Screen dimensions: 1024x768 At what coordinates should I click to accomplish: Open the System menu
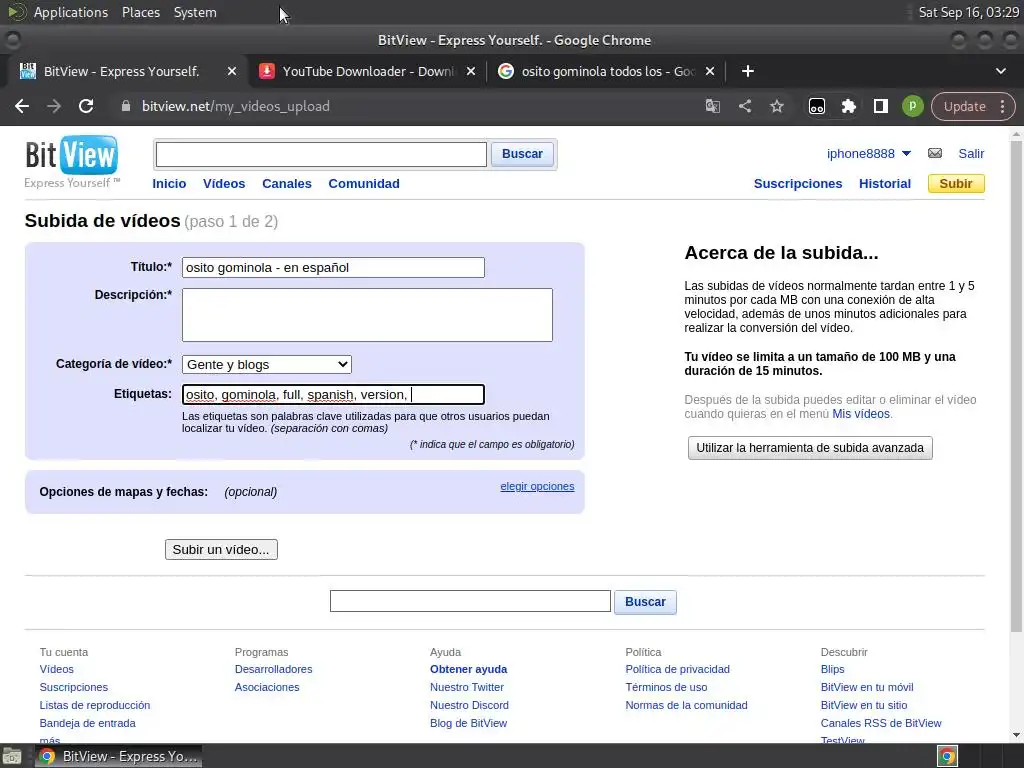tap(195, 12)
